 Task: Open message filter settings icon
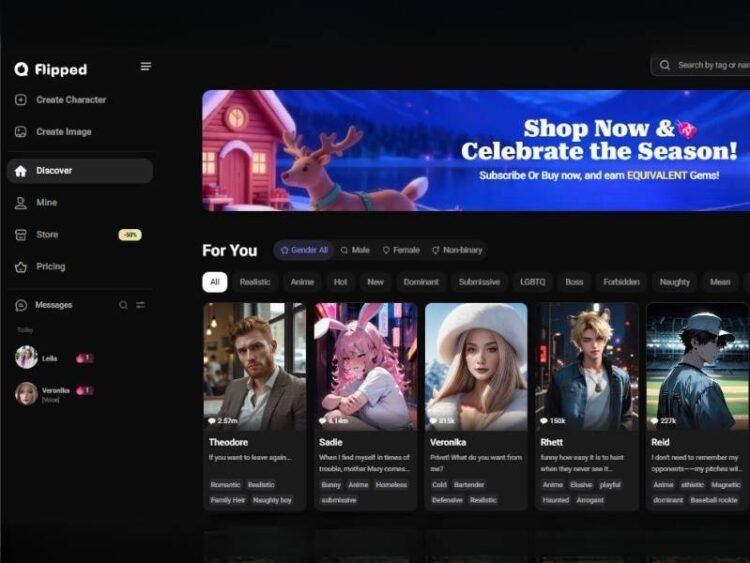pyautogui.click(x=141, y=305)
